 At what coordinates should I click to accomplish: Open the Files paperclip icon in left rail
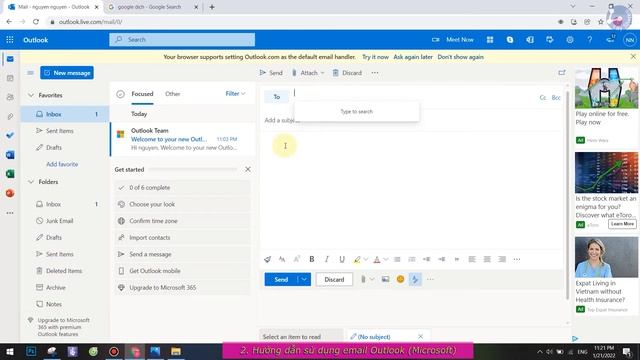[x=10, y=116]
